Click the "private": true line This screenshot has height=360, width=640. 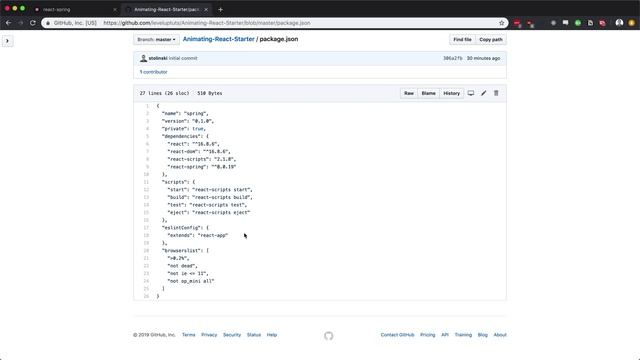[184, 129]
